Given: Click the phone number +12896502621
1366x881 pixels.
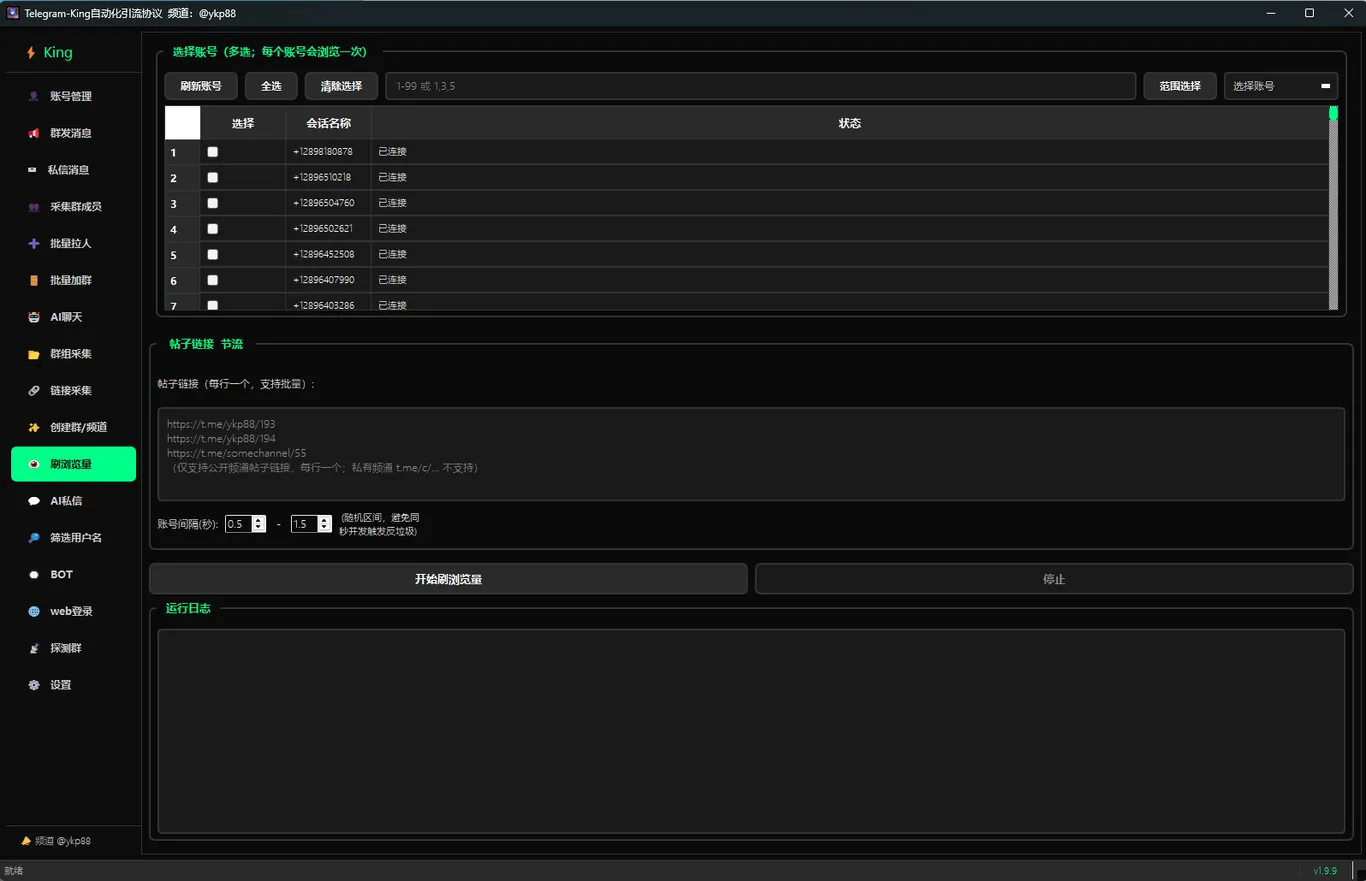Looking at the screenshot, I should click(322, 229).
